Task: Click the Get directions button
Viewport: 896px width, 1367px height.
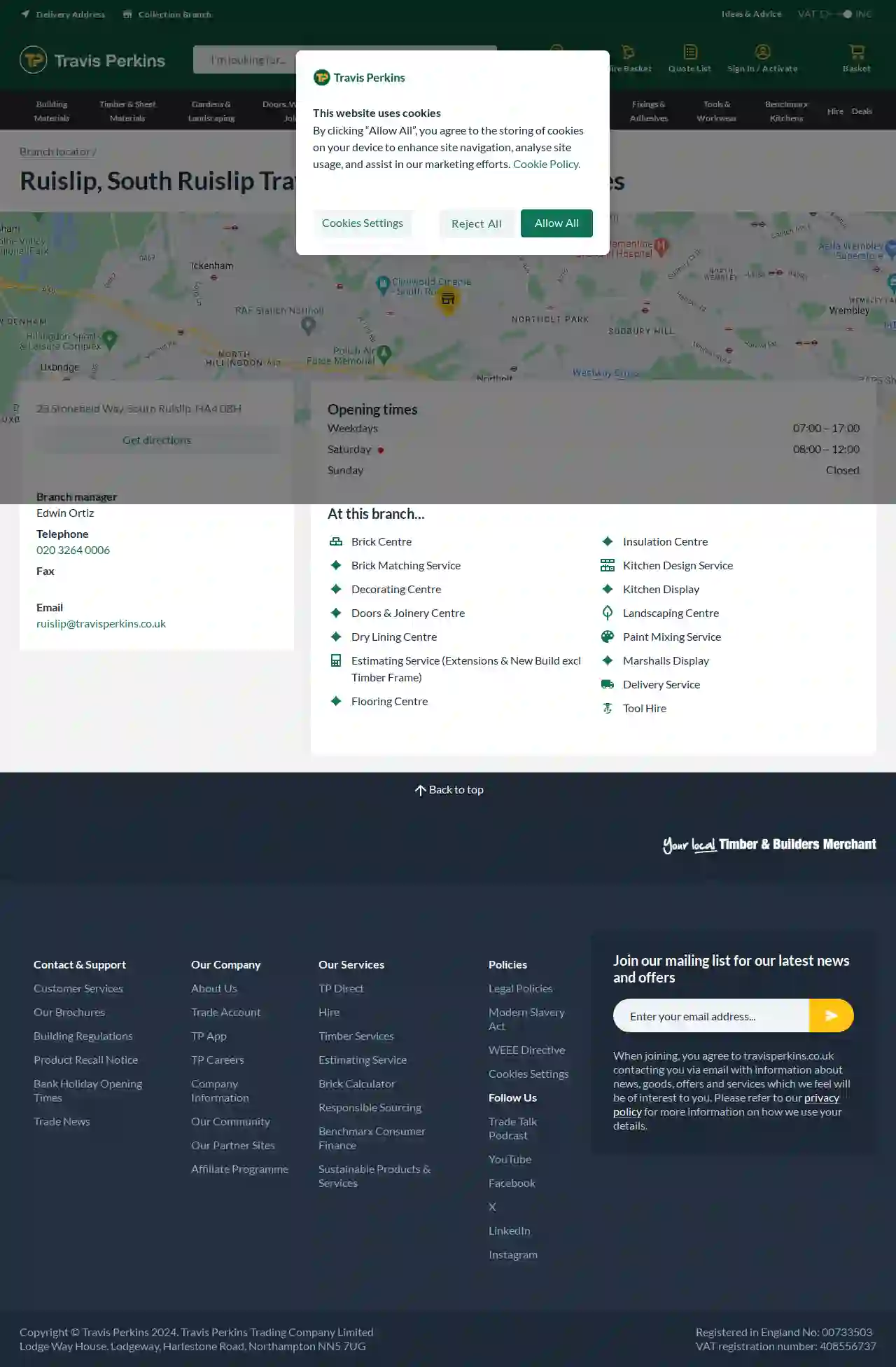Action: 157,440
